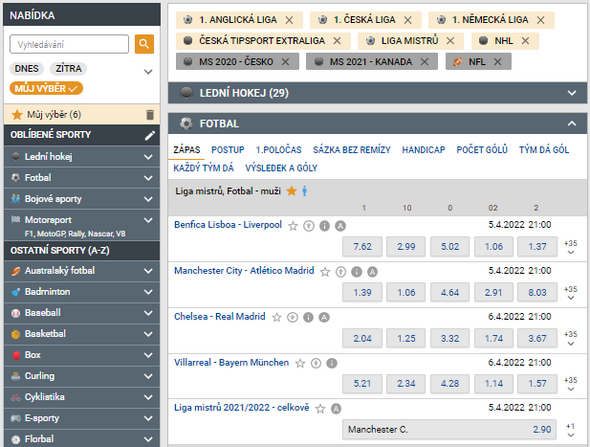
Task: Delete Můj výběr with trash icon
Action: pyautogui.click(x=150, y=114)
